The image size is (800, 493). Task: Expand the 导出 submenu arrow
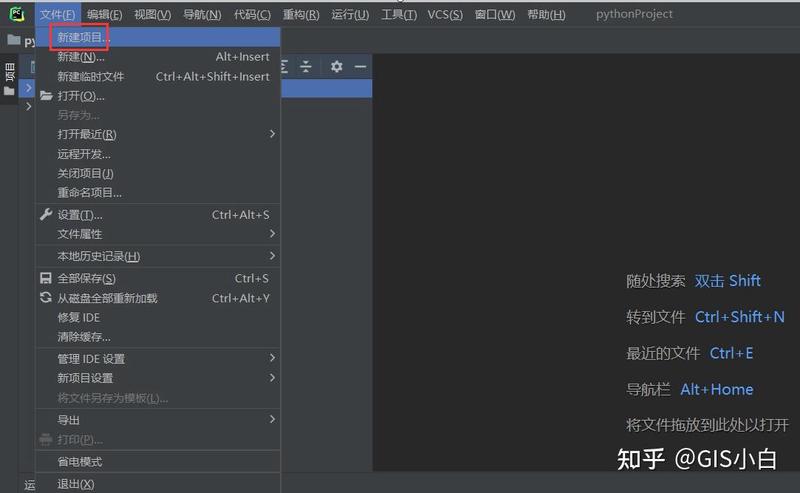click(272, 419)
